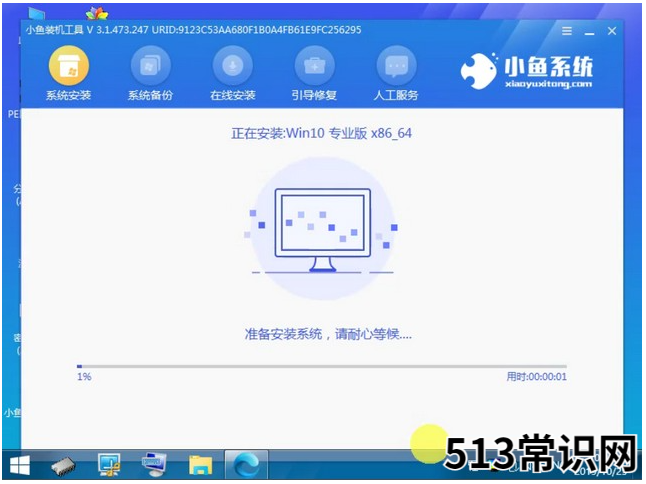Open the 人工服务 chat icon

[396, 66]
